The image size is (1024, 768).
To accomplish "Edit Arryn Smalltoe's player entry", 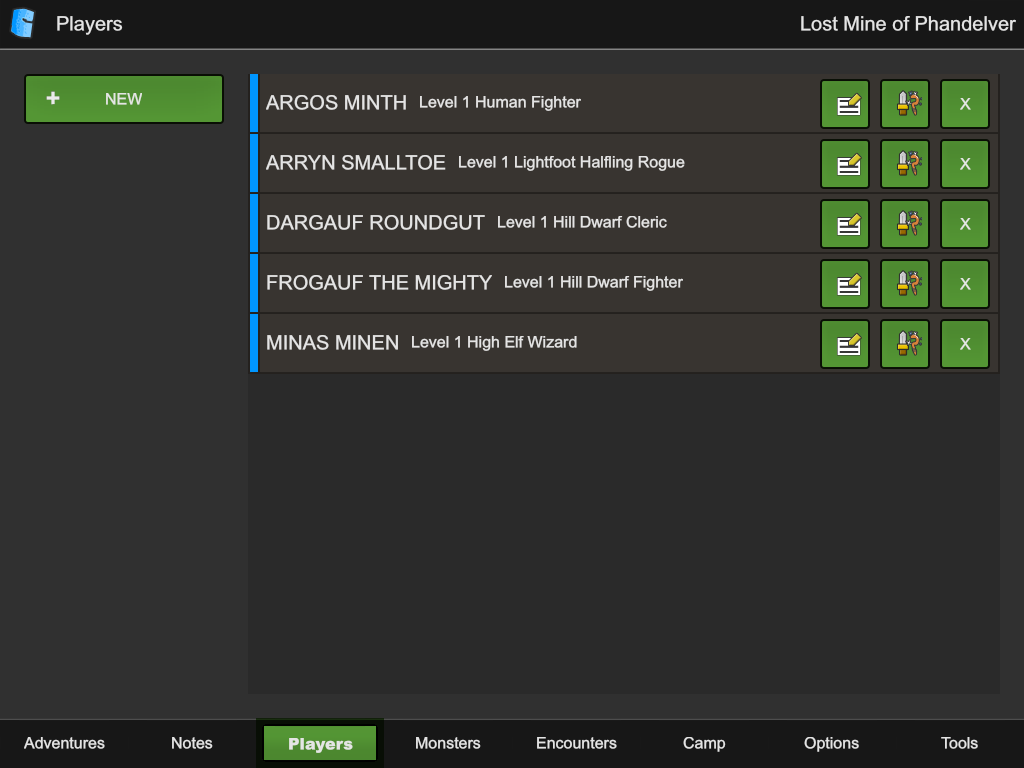I will (x=845, y=164).
